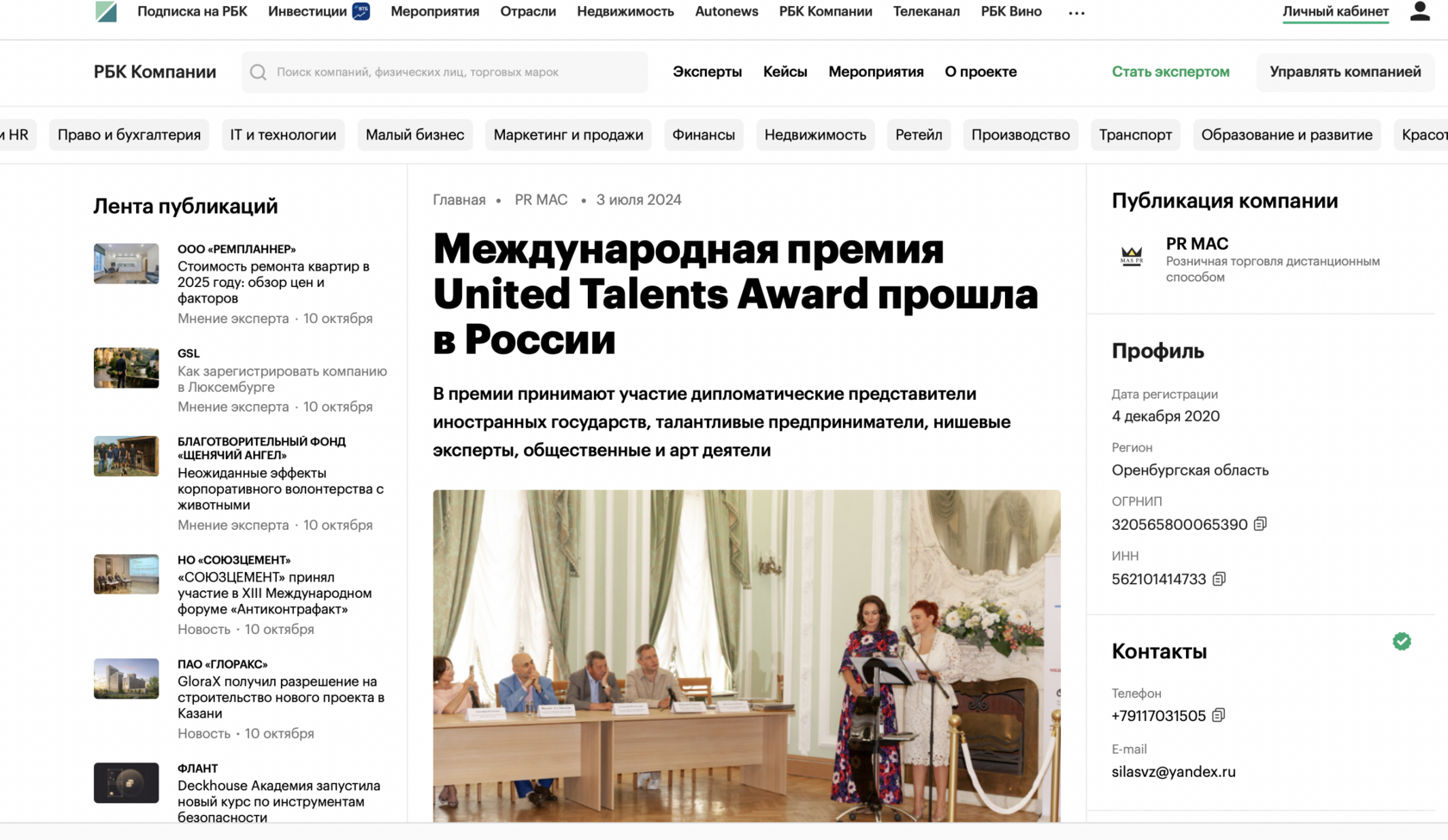The image size is (1448, 840).
Task: Copy the OGRNIP number
Action: click(x=1260, y=524)
